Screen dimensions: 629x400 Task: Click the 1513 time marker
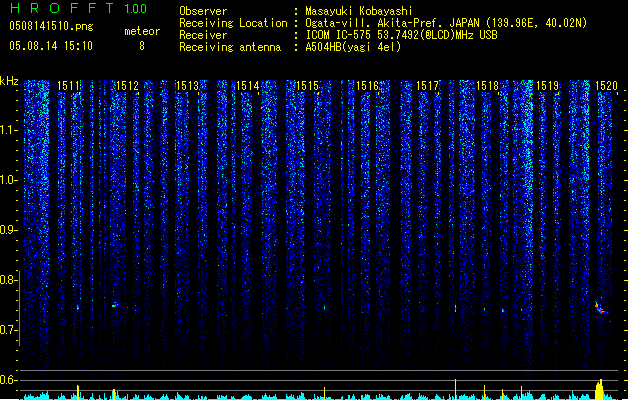click(187, 86)
